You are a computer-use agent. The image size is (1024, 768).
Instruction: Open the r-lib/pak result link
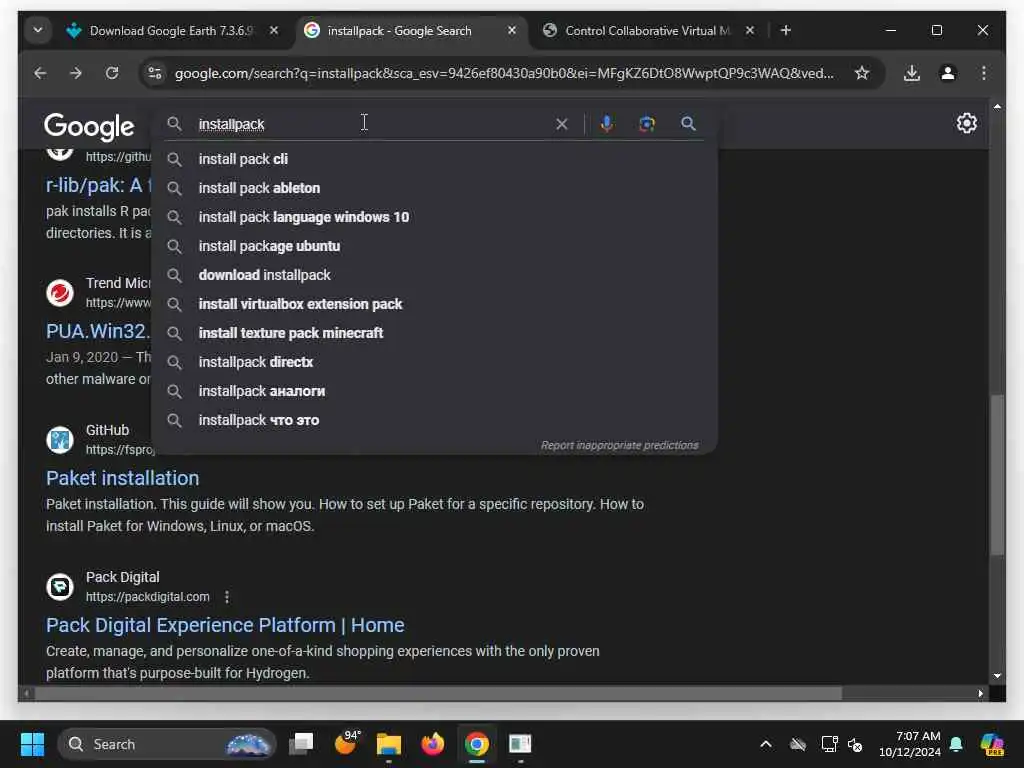pos(98,185)
